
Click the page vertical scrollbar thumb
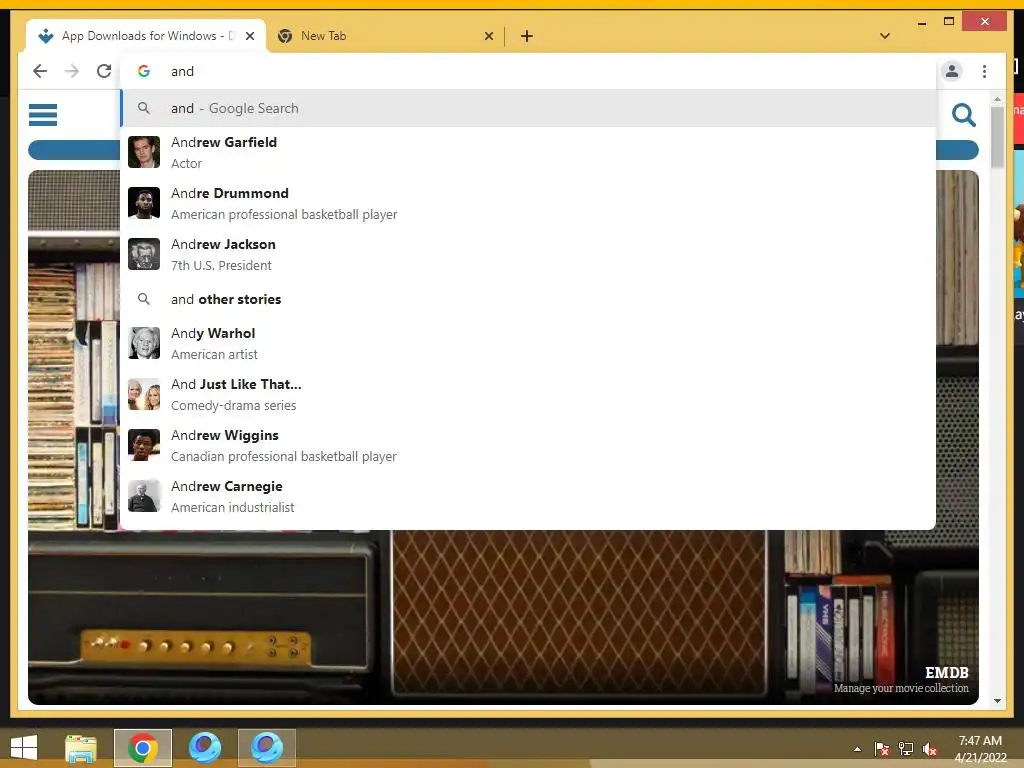pos(997,137)
